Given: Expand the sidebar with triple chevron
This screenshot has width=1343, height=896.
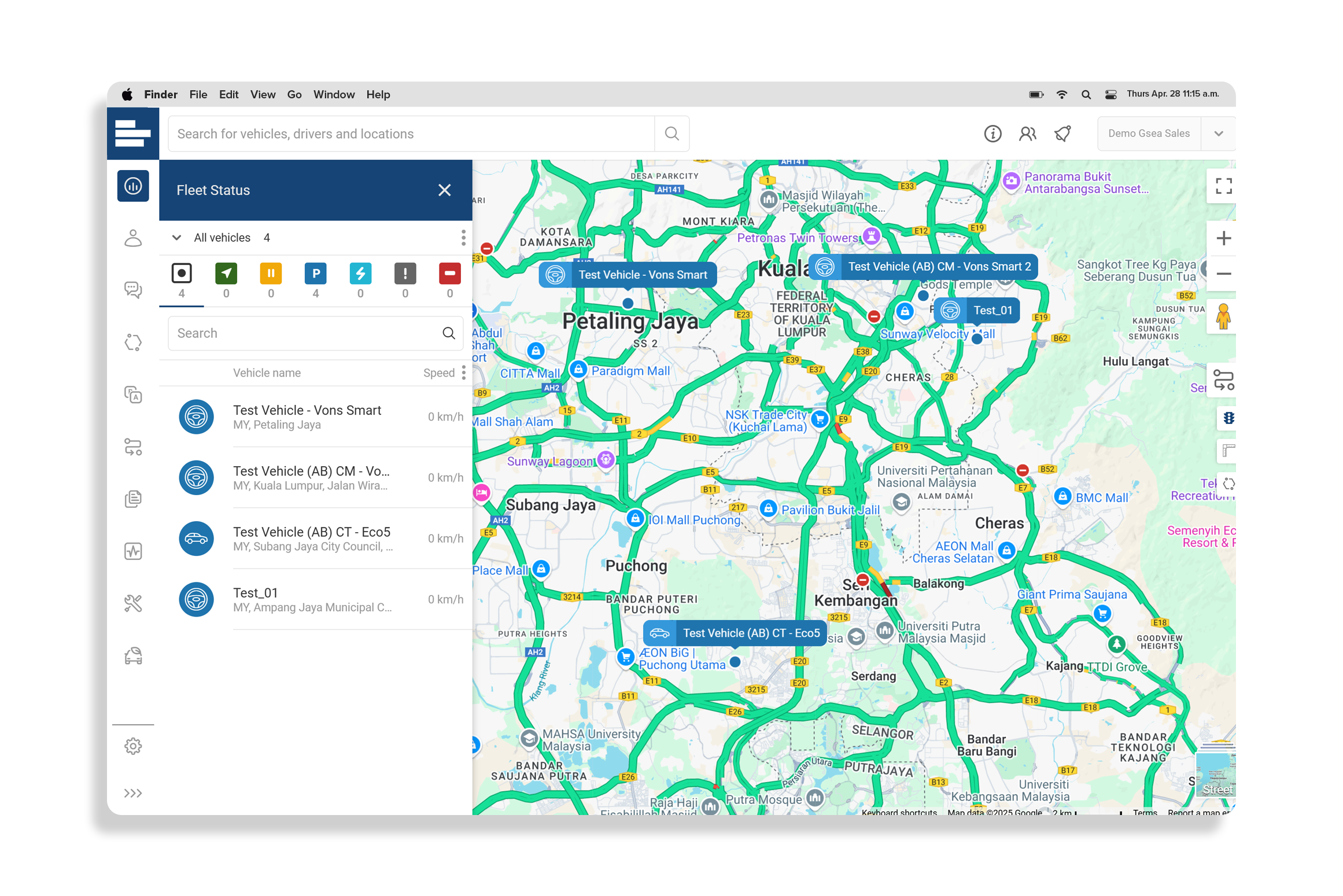Looking at the screenshot, I should (133, 793).
